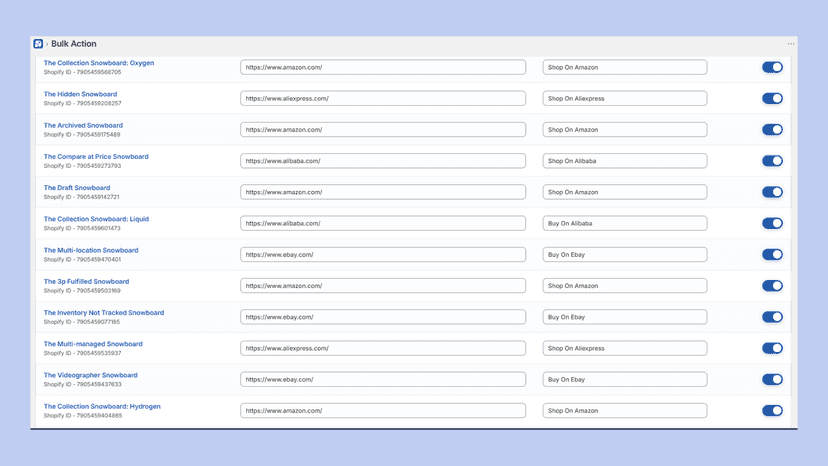Open The Draft Snowboard link

[77, 188]
